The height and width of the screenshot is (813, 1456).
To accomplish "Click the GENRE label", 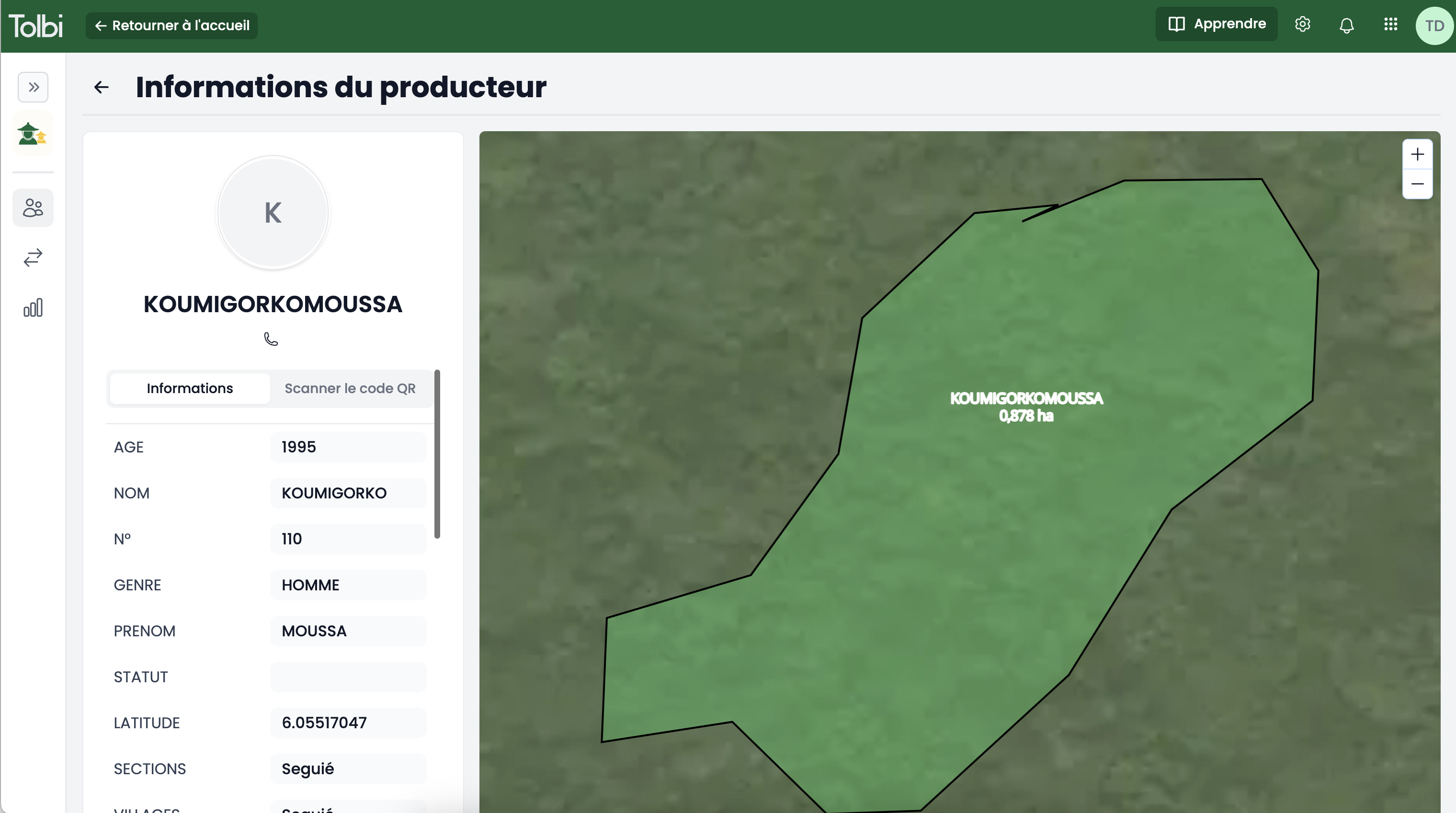I will coord(137,585).
